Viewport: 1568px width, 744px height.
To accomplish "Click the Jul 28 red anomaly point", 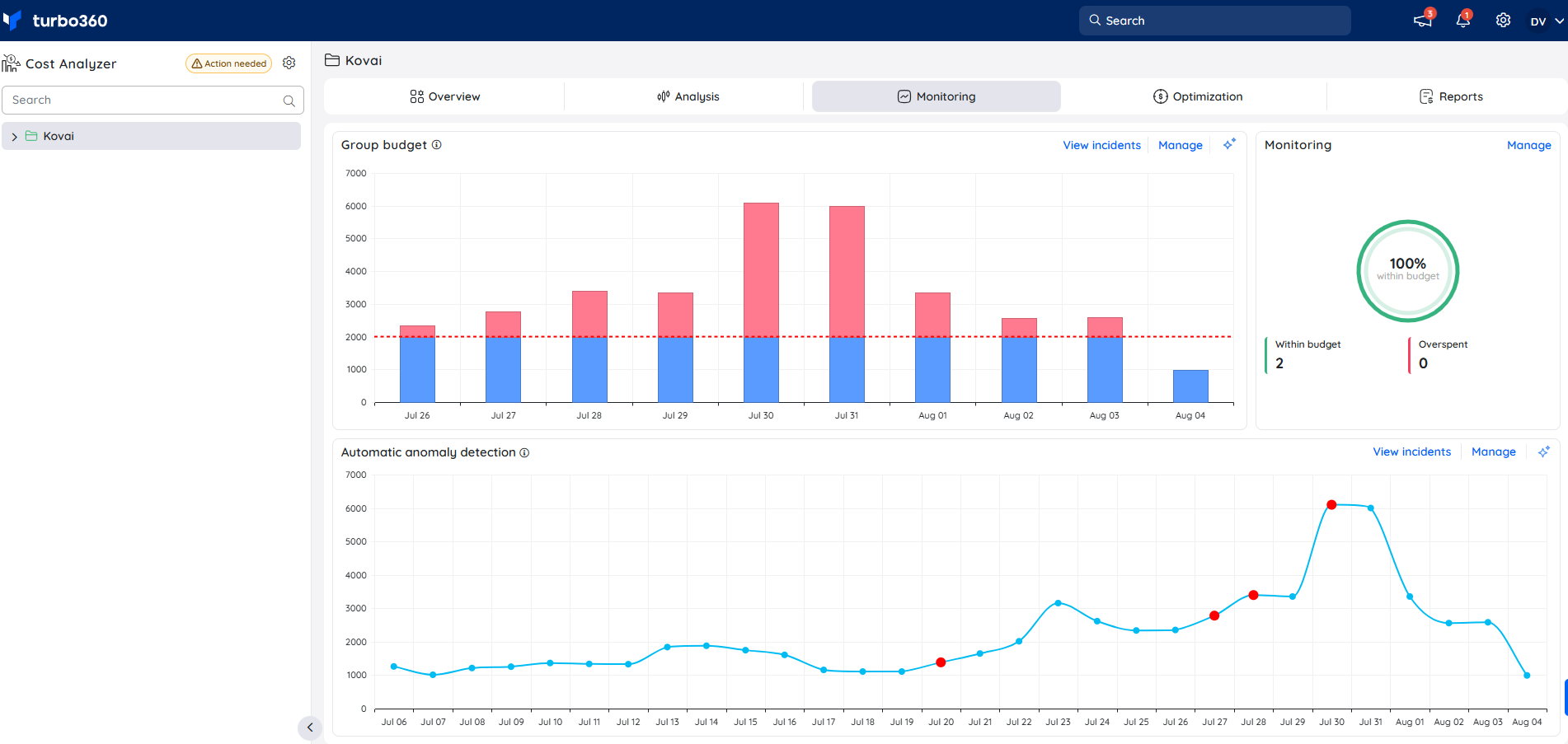I will point(1253,595).
